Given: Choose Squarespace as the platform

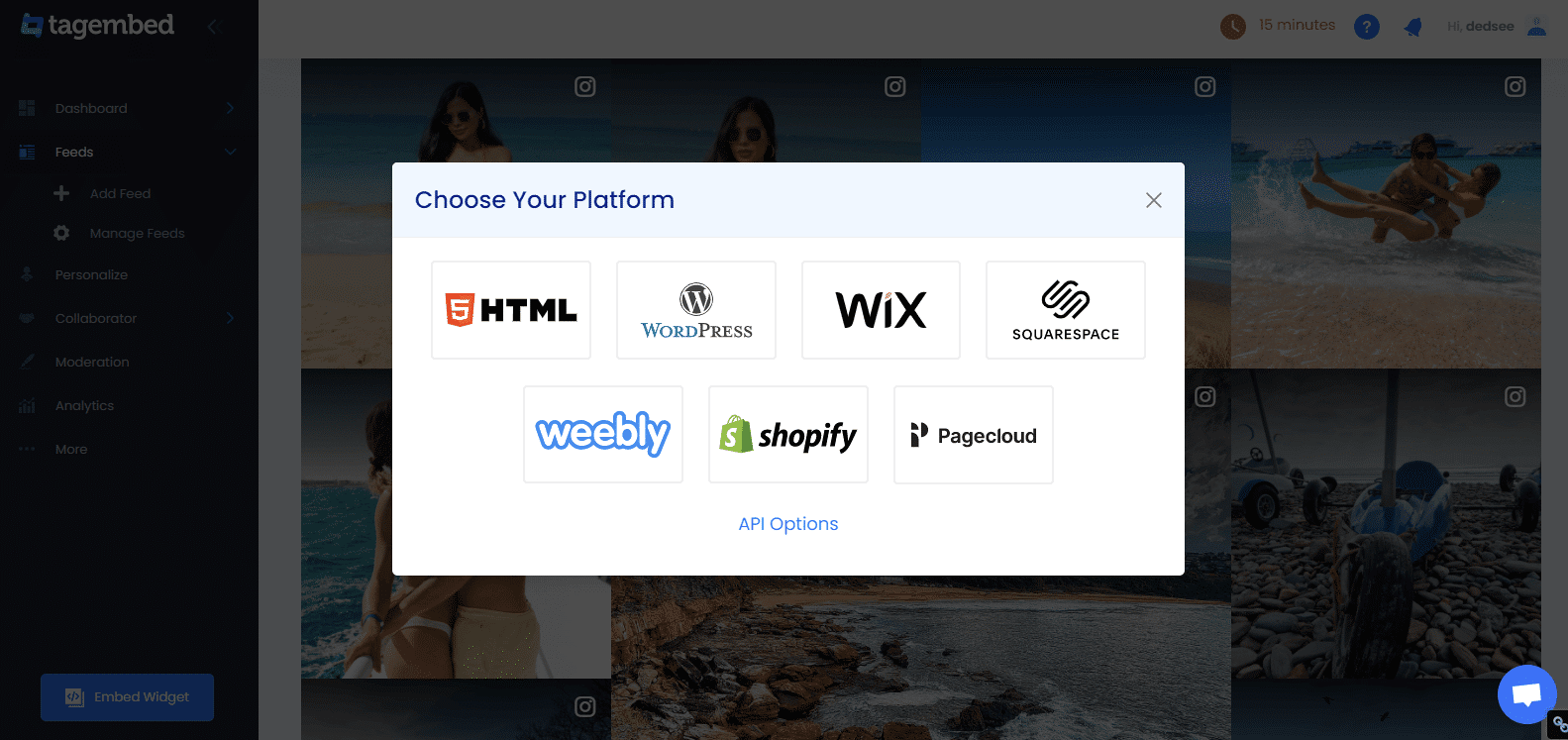Looking at the screenshot, I should pyautogui.click(x=1066, y=310).
